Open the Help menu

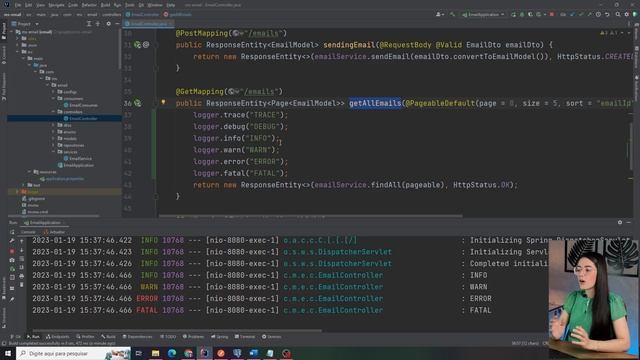pos(171,5)
